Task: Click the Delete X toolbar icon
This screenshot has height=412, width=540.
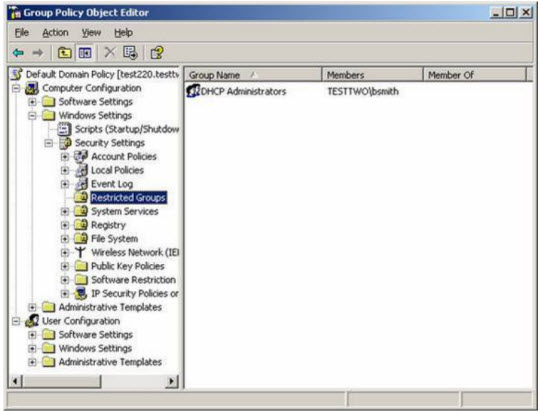Action: point(110,53)
